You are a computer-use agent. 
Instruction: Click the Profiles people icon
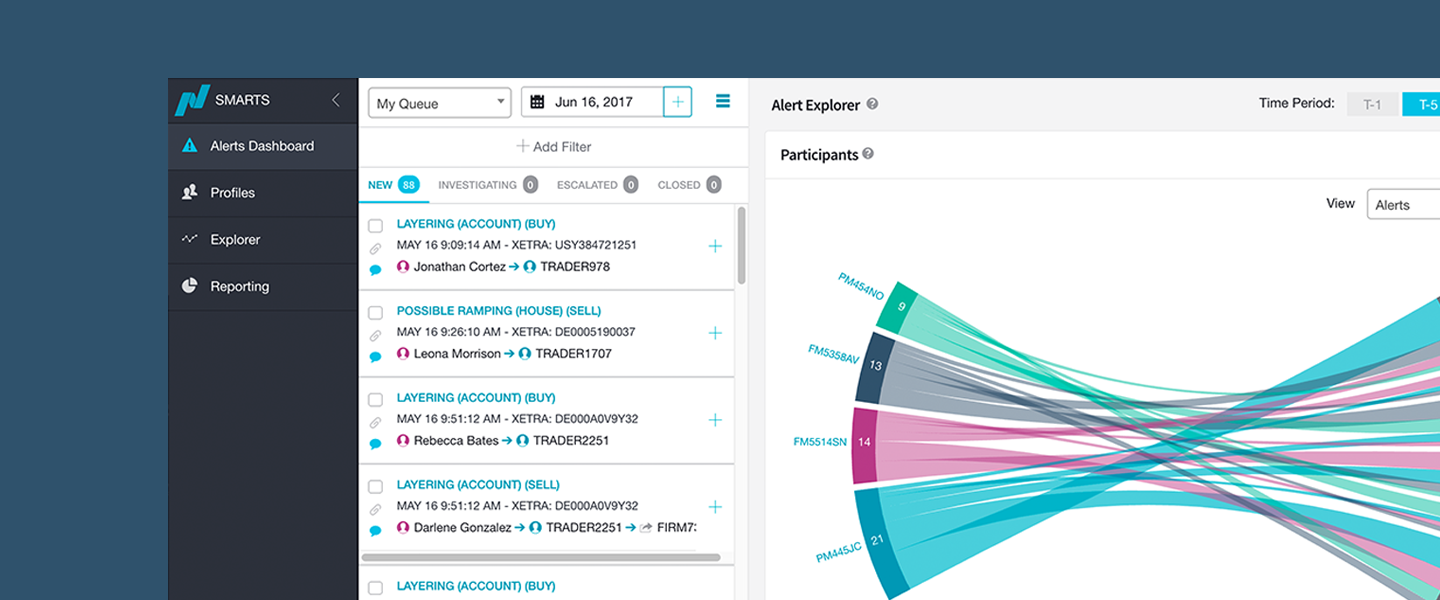pos(189,192)
